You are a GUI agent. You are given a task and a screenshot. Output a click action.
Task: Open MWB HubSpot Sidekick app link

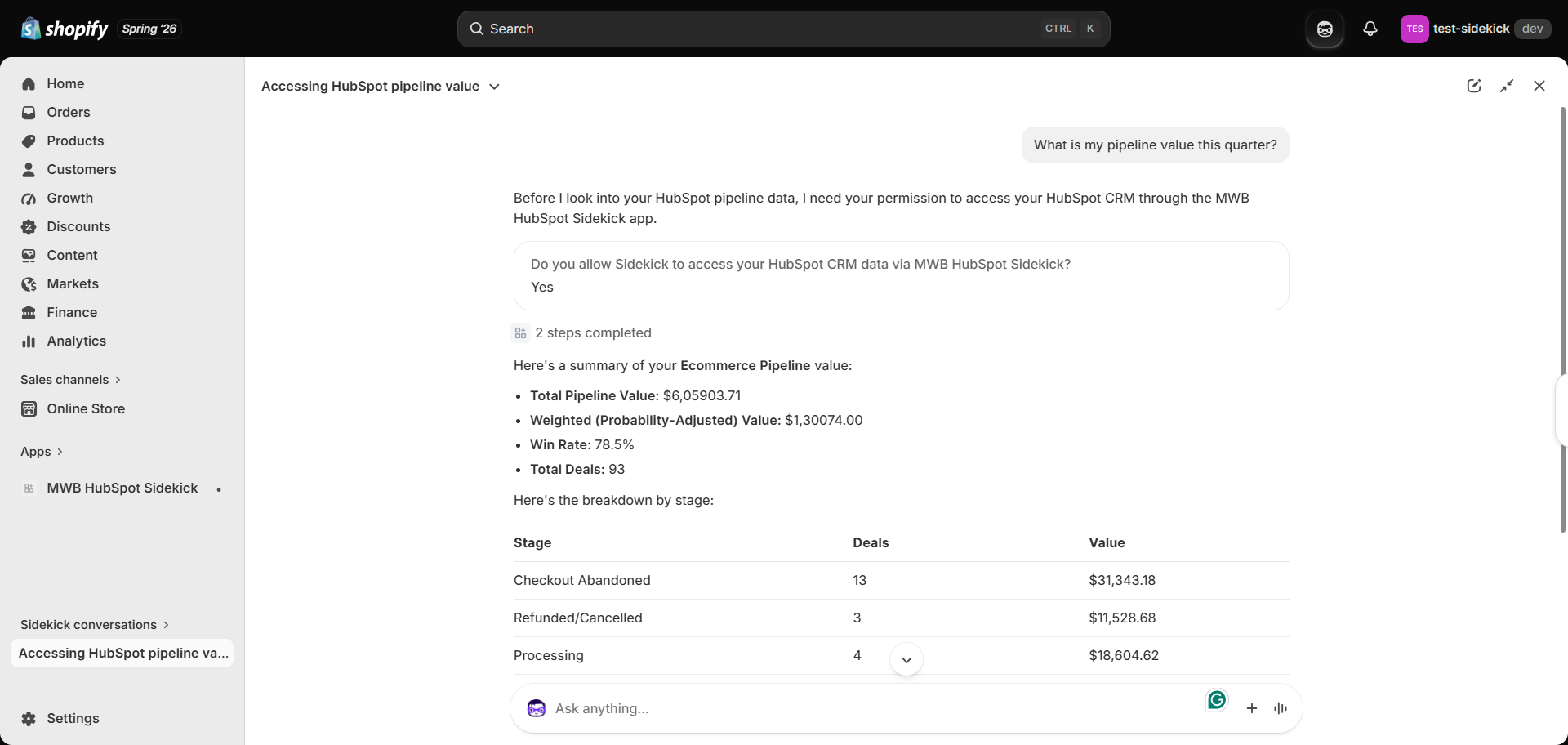122,488
